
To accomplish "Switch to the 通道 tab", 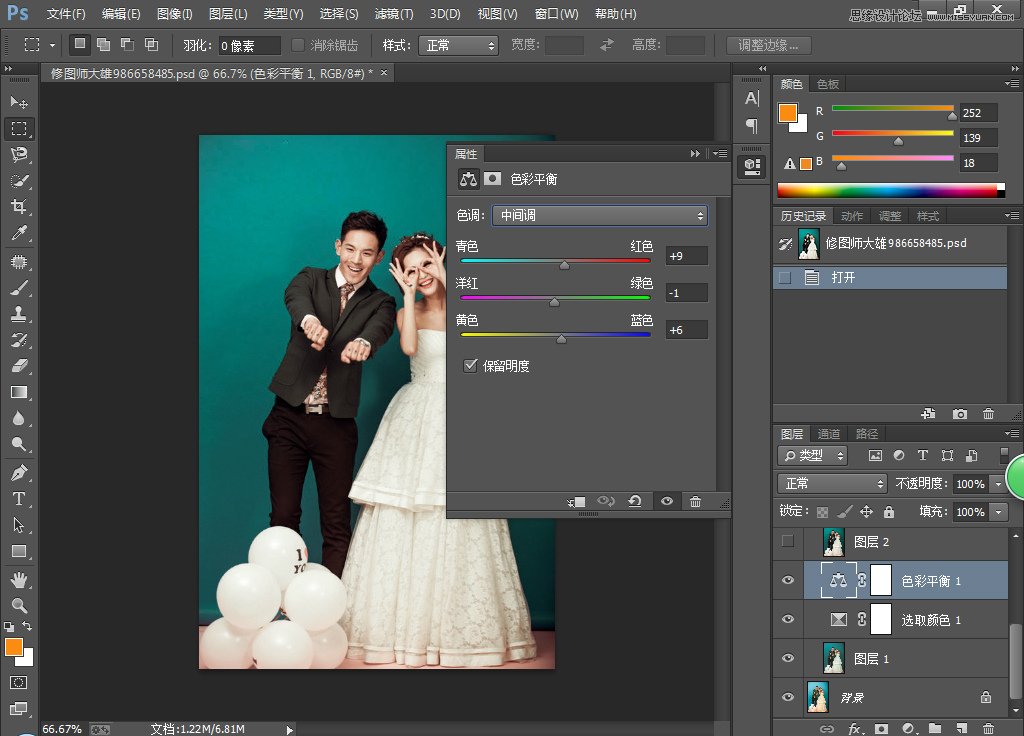I will [x=829, y=433].
